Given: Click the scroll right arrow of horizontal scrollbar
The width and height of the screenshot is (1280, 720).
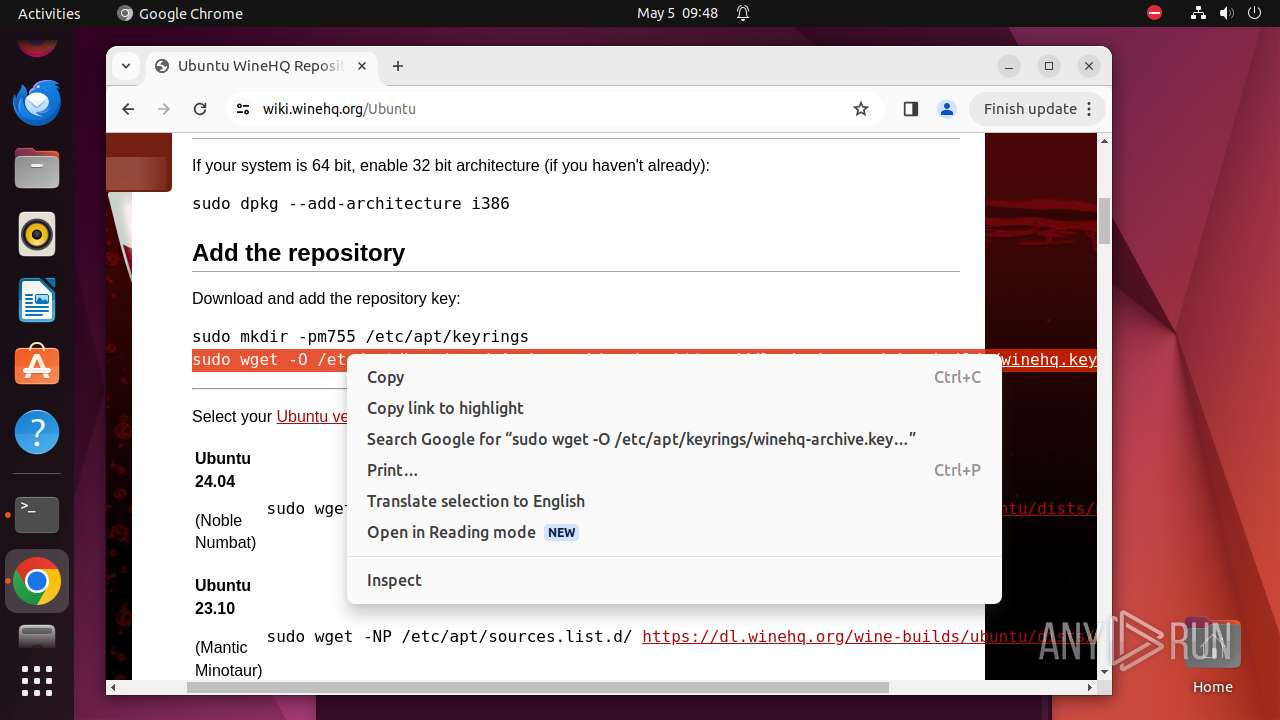Looking at the screenshot, I should [1091, 687].
